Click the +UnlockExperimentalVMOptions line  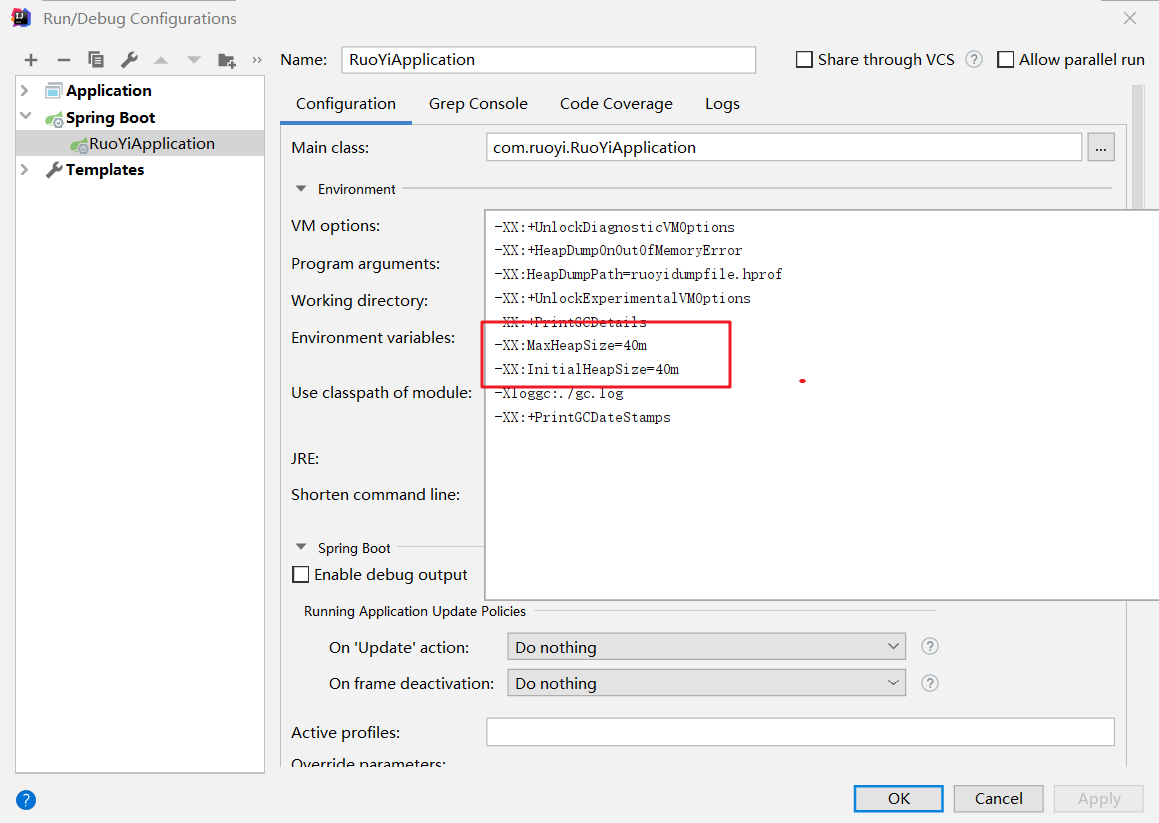(x=622, y=298)
